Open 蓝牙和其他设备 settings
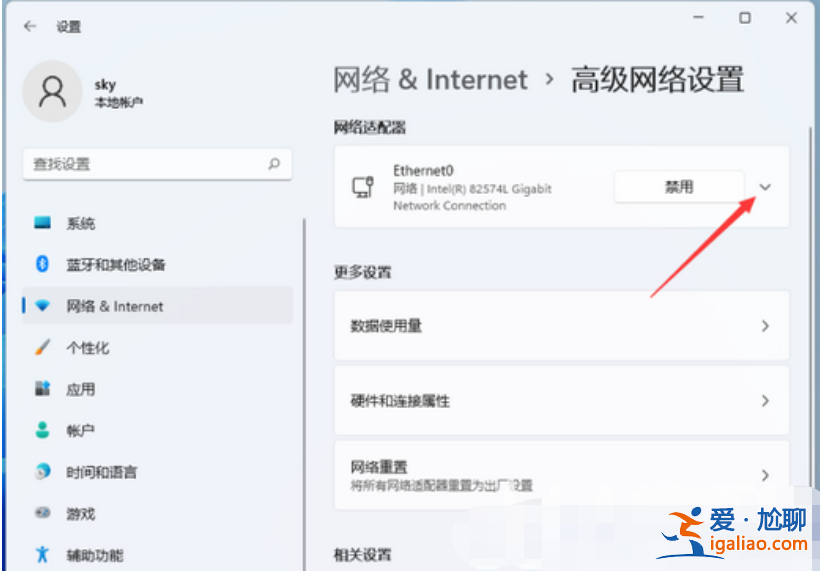Viewport: 820px width, 571px height. pos(157,265)
